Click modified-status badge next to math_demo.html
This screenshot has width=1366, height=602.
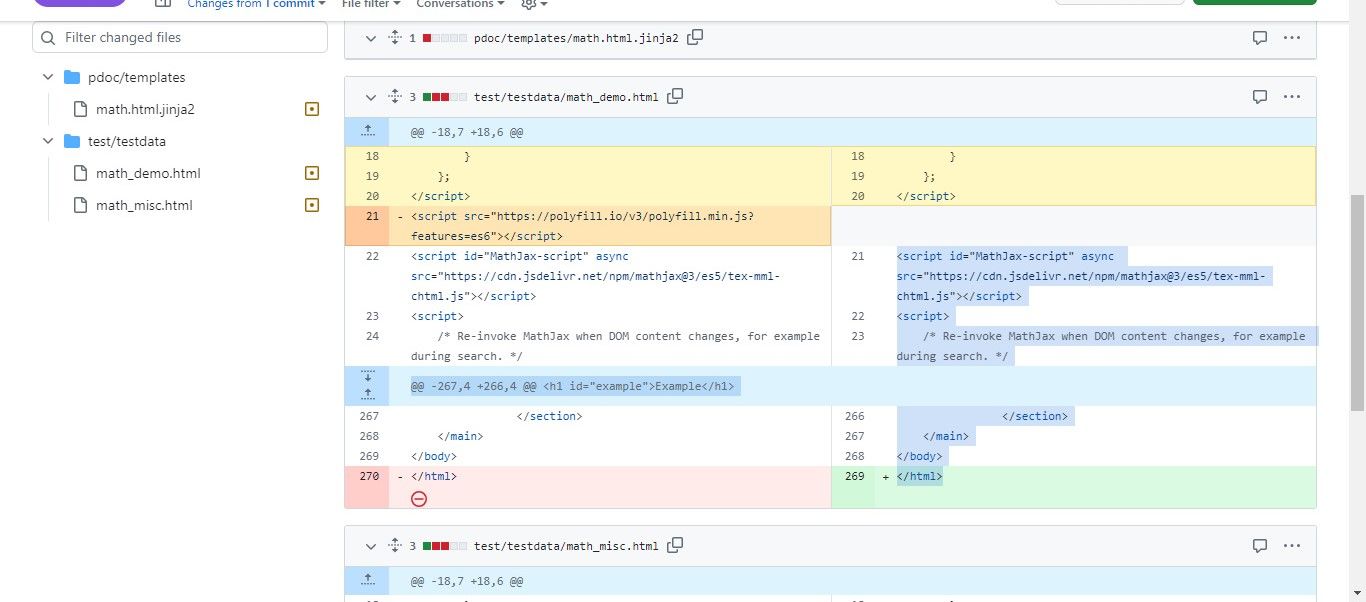(311, 173)
